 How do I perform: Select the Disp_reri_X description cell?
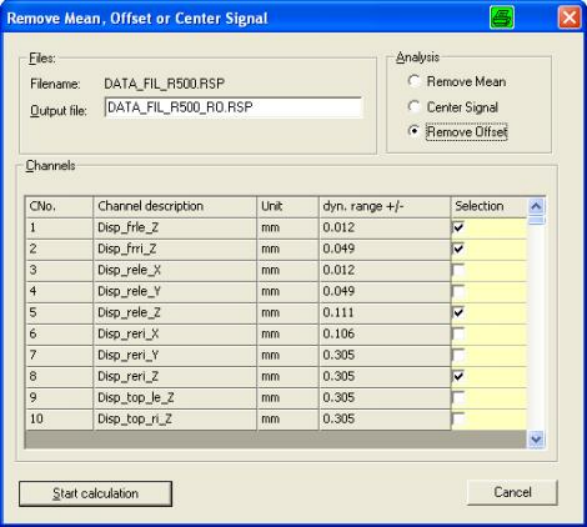[x=175, y=334]
